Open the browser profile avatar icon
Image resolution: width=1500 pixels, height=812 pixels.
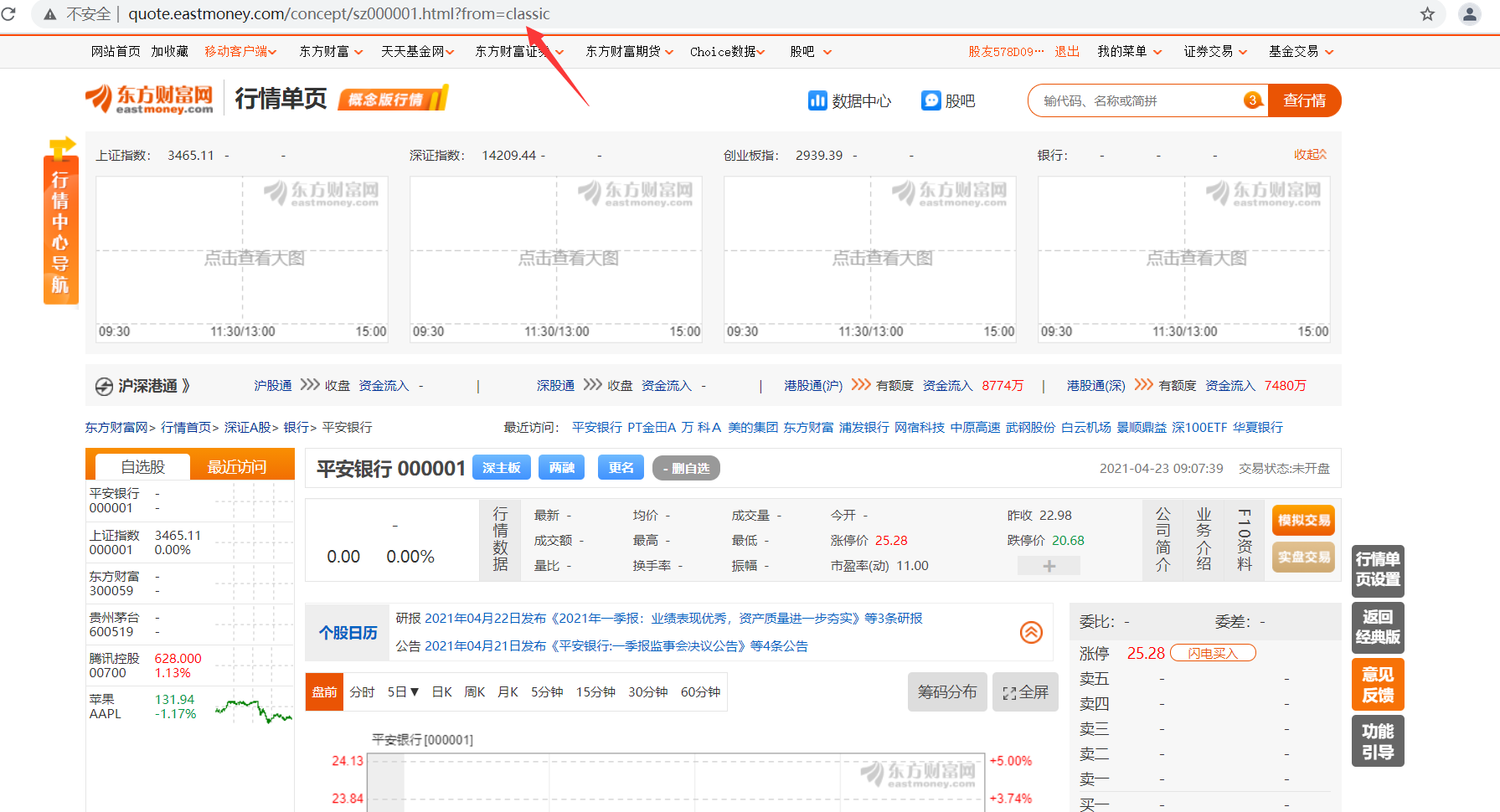pos(1470,14)
